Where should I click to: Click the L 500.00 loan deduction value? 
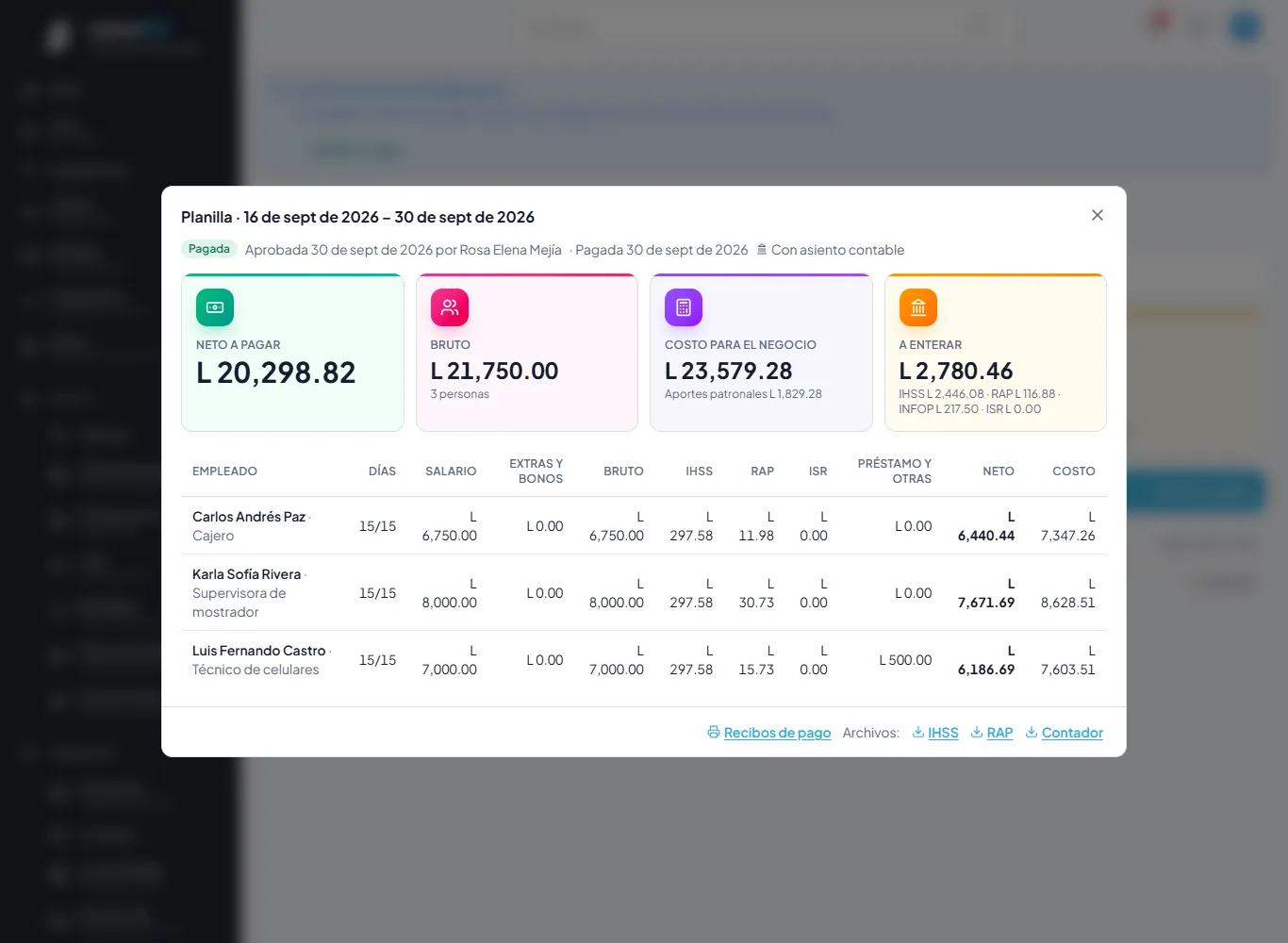tap(905, 660)
